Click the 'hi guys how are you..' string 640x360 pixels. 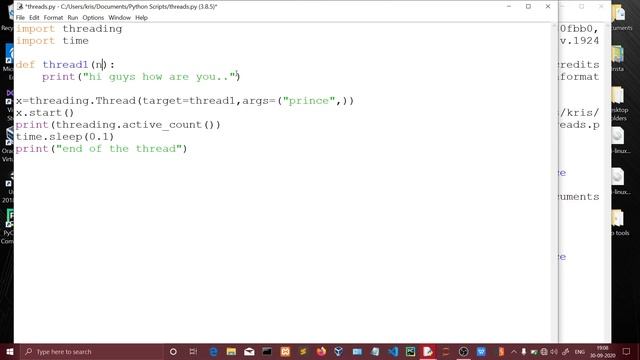(159, 77)
